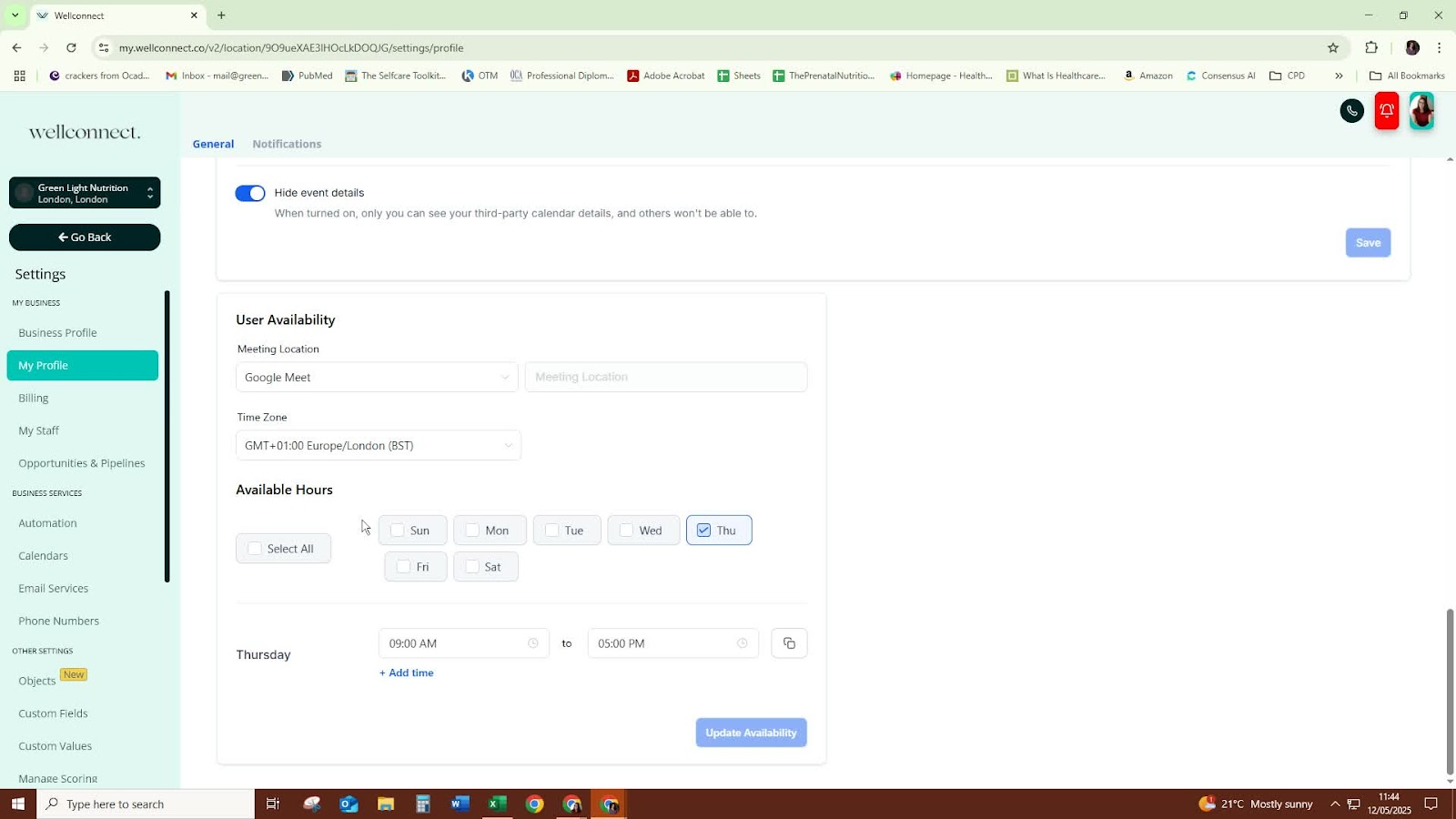This screenshot has height=819, width=1456.
Task: Open the Chrome three-dot menu
Action: click(x=1440, y=47)
